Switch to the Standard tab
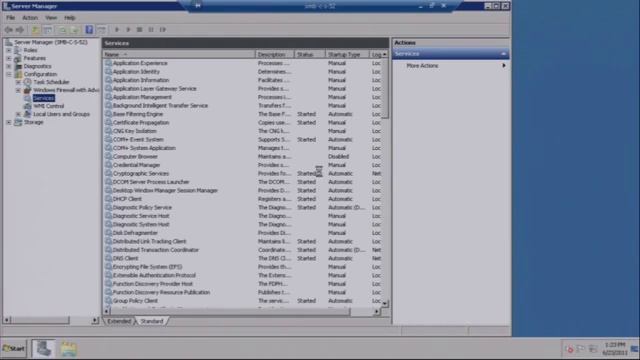The height and width of the screenshot is (360, 640). [x=151, y=322]
